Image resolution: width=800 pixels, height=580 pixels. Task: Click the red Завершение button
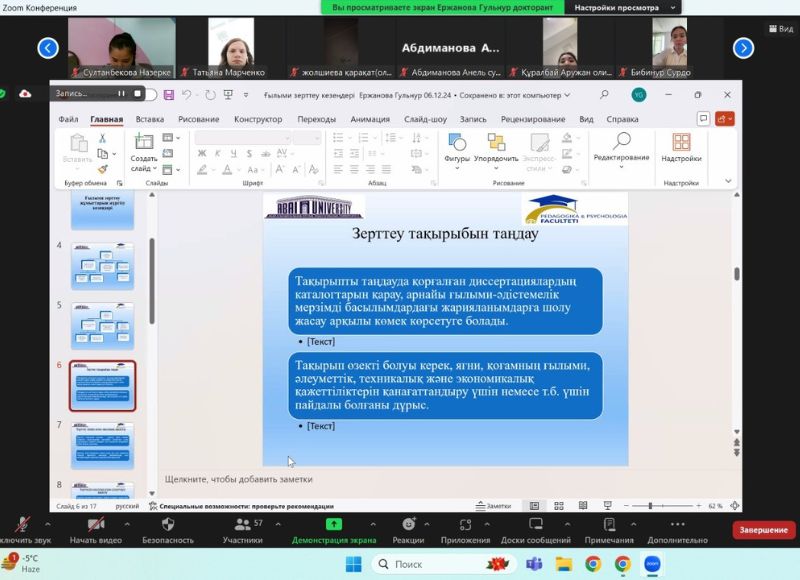point(763,530)
